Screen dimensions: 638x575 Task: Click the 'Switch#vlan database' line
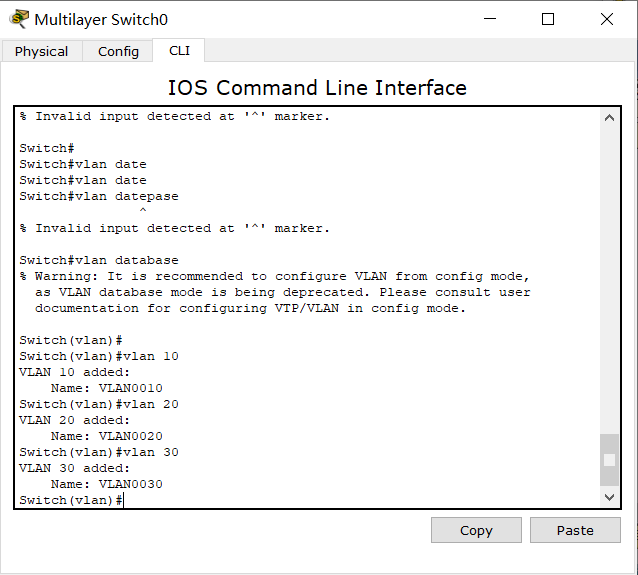(99, 260)
